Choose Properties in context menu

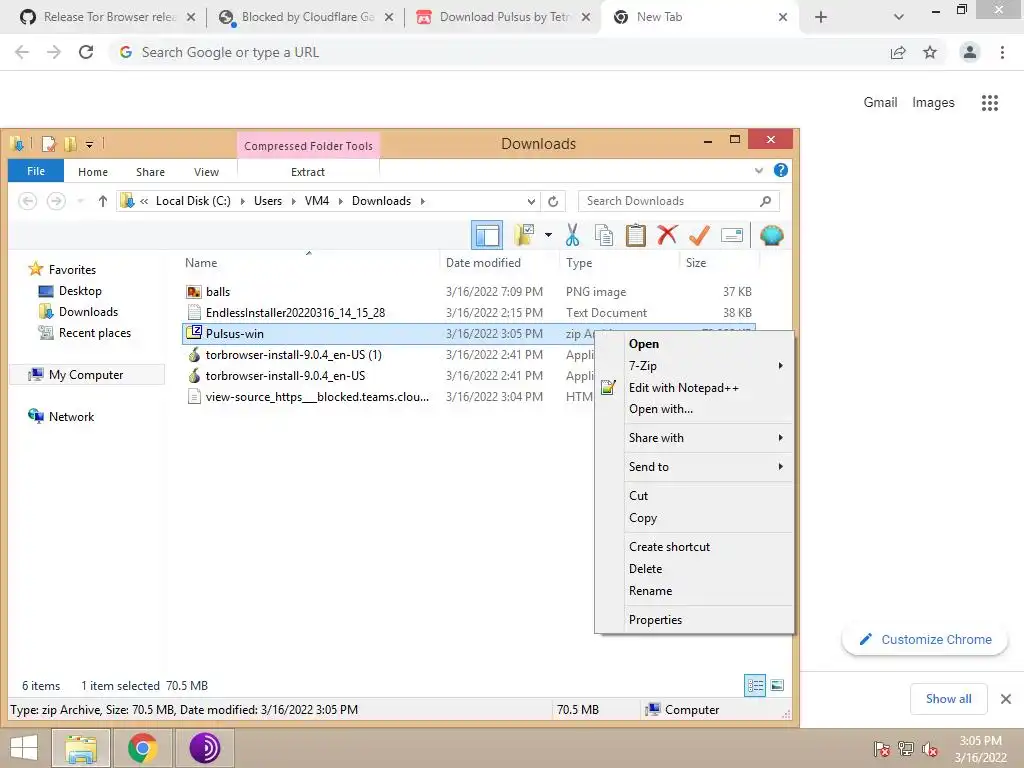pyautogui.click(x=694, y=620)
